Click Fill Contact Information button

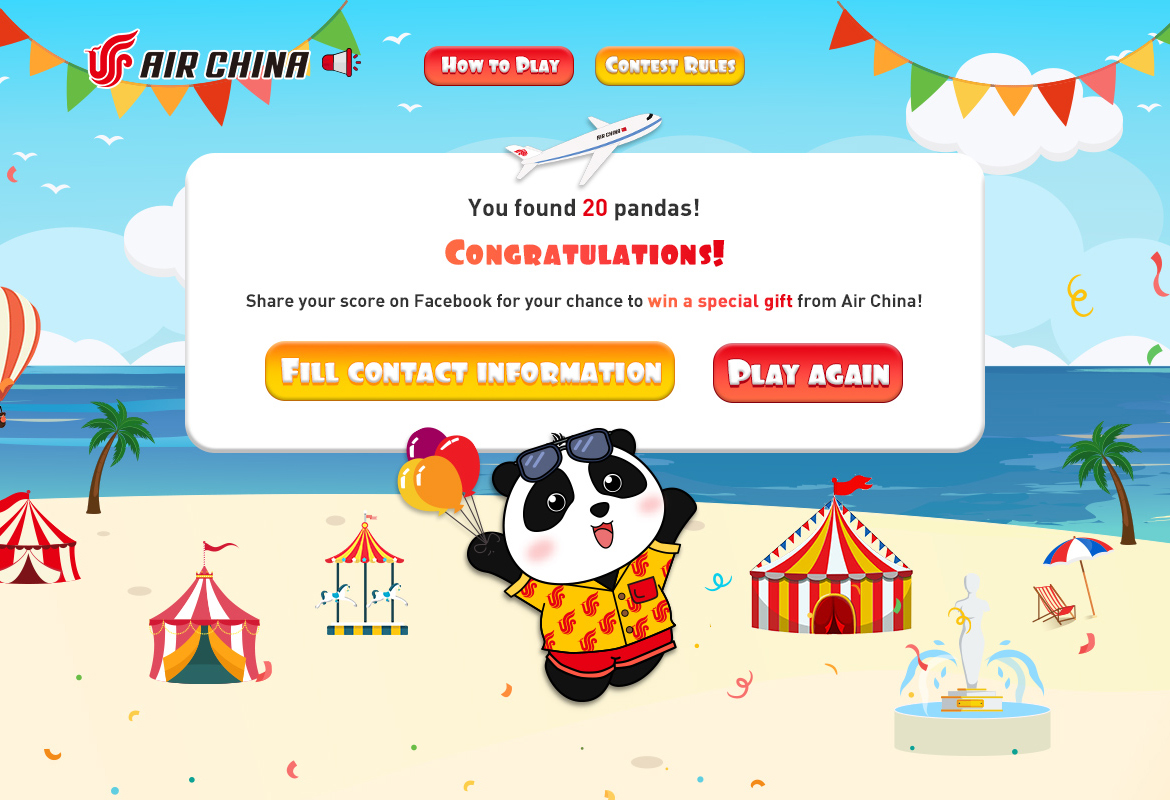pyautogui.click(x=470, y=371)
